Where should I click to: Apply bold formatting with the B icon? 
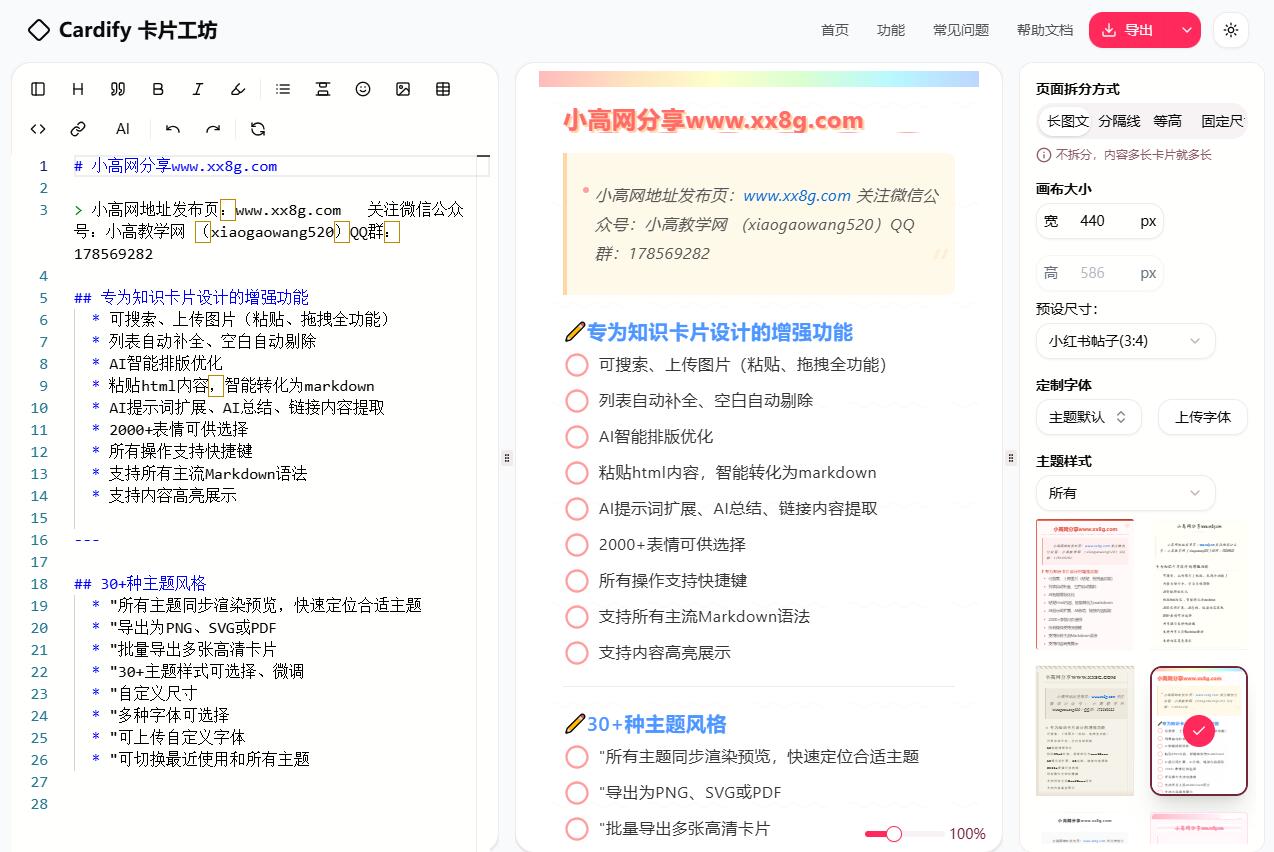tap(158, 89)
